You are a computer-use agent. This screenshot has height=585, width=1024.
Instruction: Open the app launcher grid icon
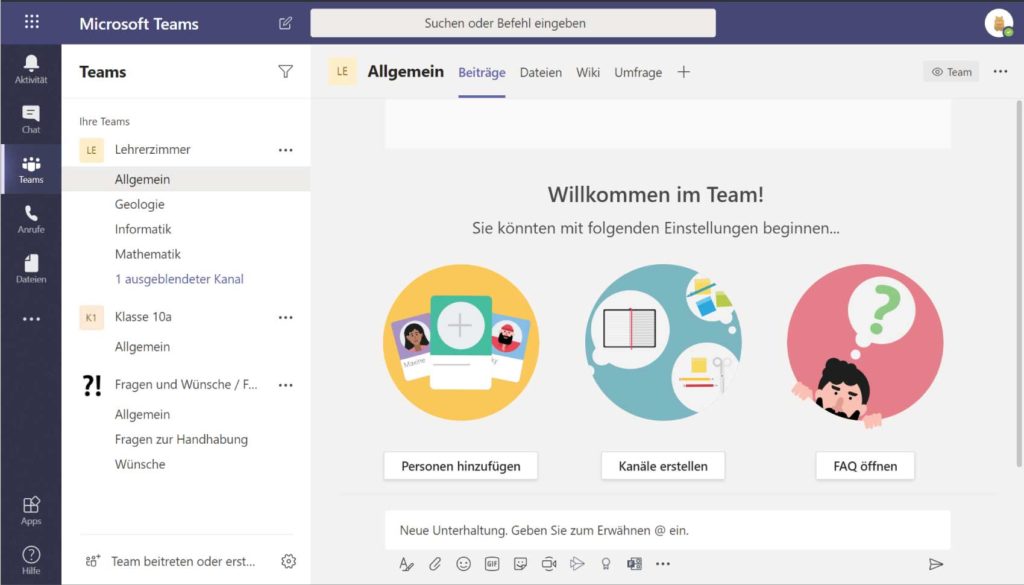pos(31,22)
